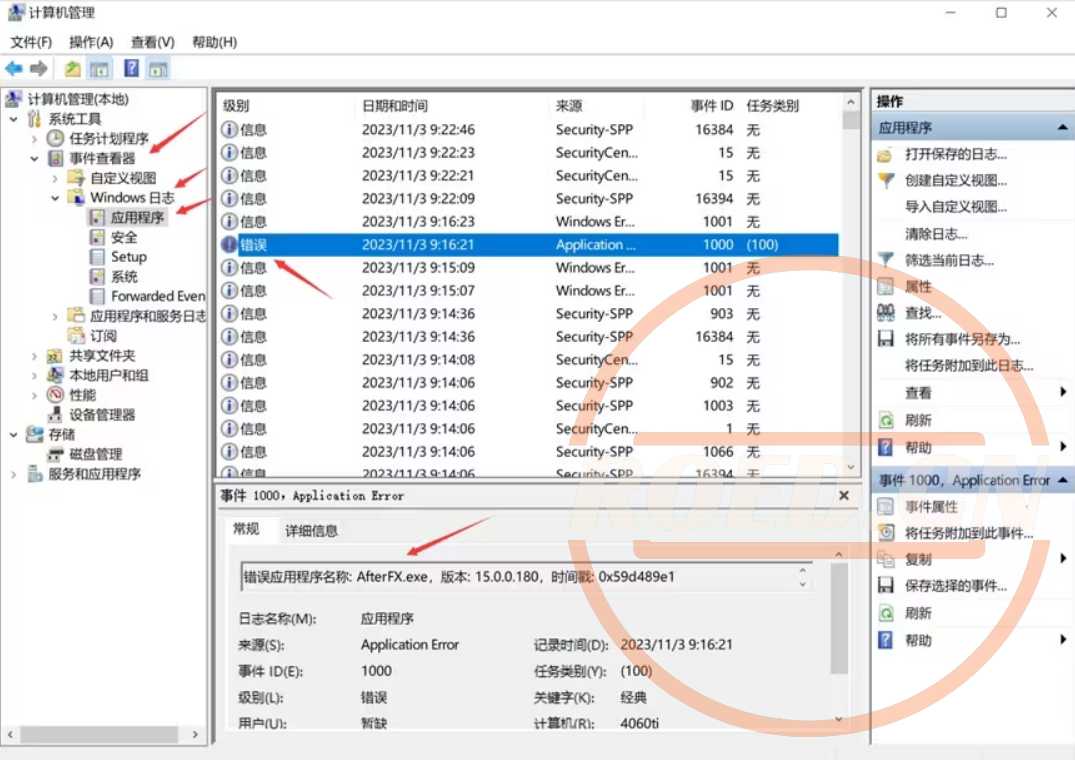Click the blue Help toolbar icon
The image size is (1075, 760).
[131, 68]
